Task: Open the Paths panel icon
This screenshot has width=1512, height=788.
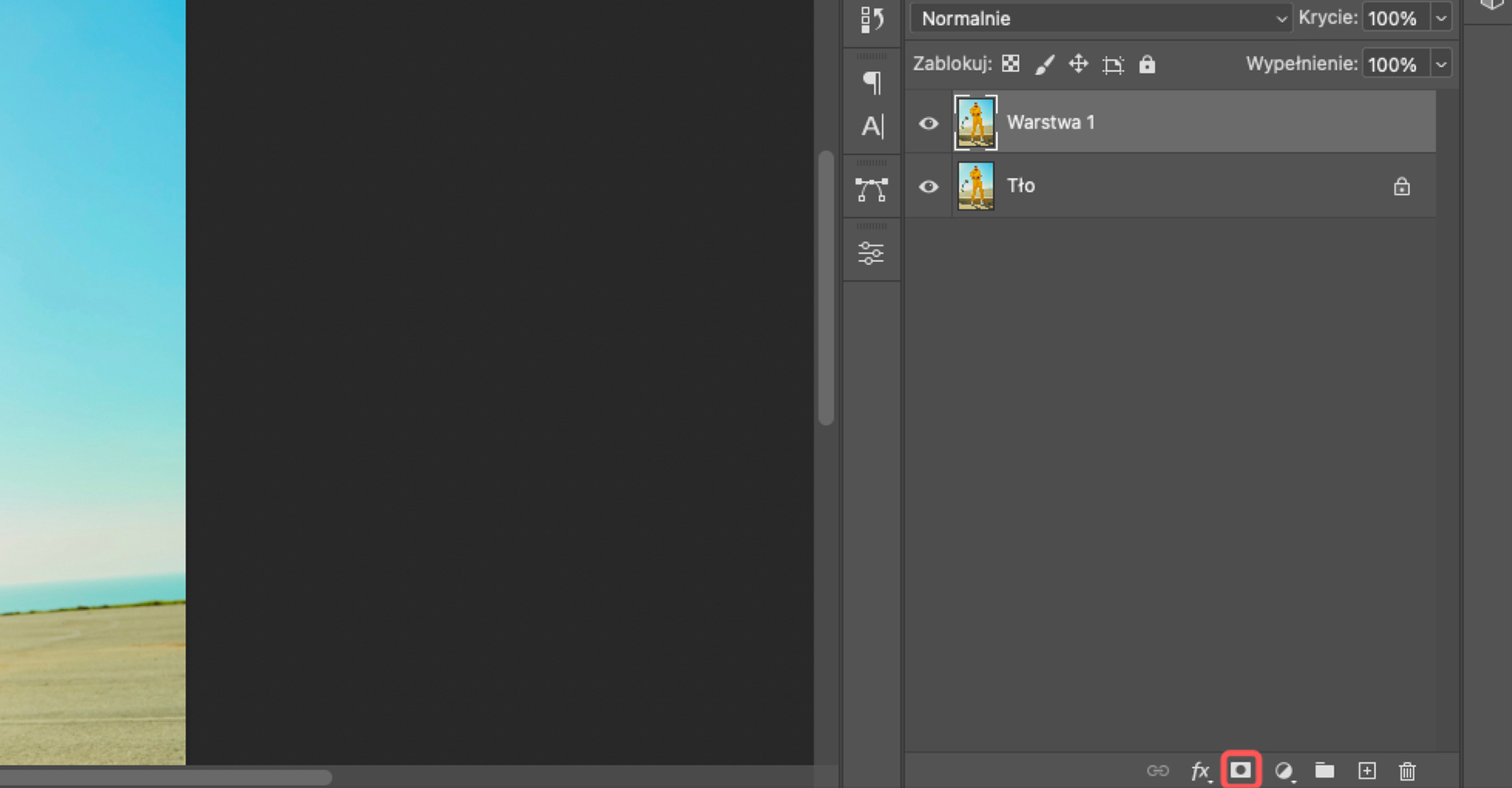Action: coord(871,189)
